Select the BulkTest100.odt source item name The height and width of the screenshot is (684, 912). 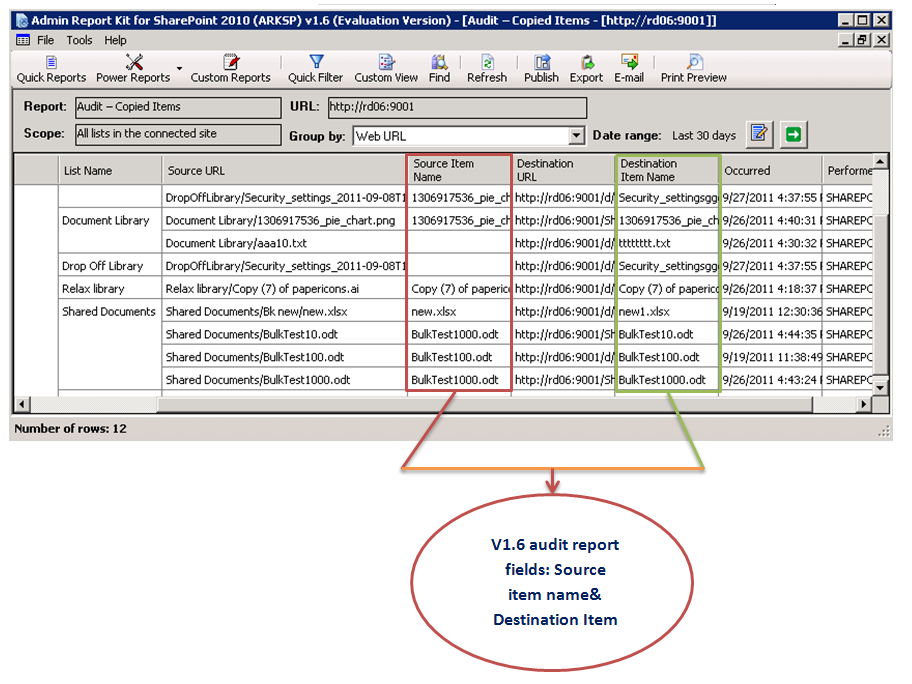click(459, 357)
